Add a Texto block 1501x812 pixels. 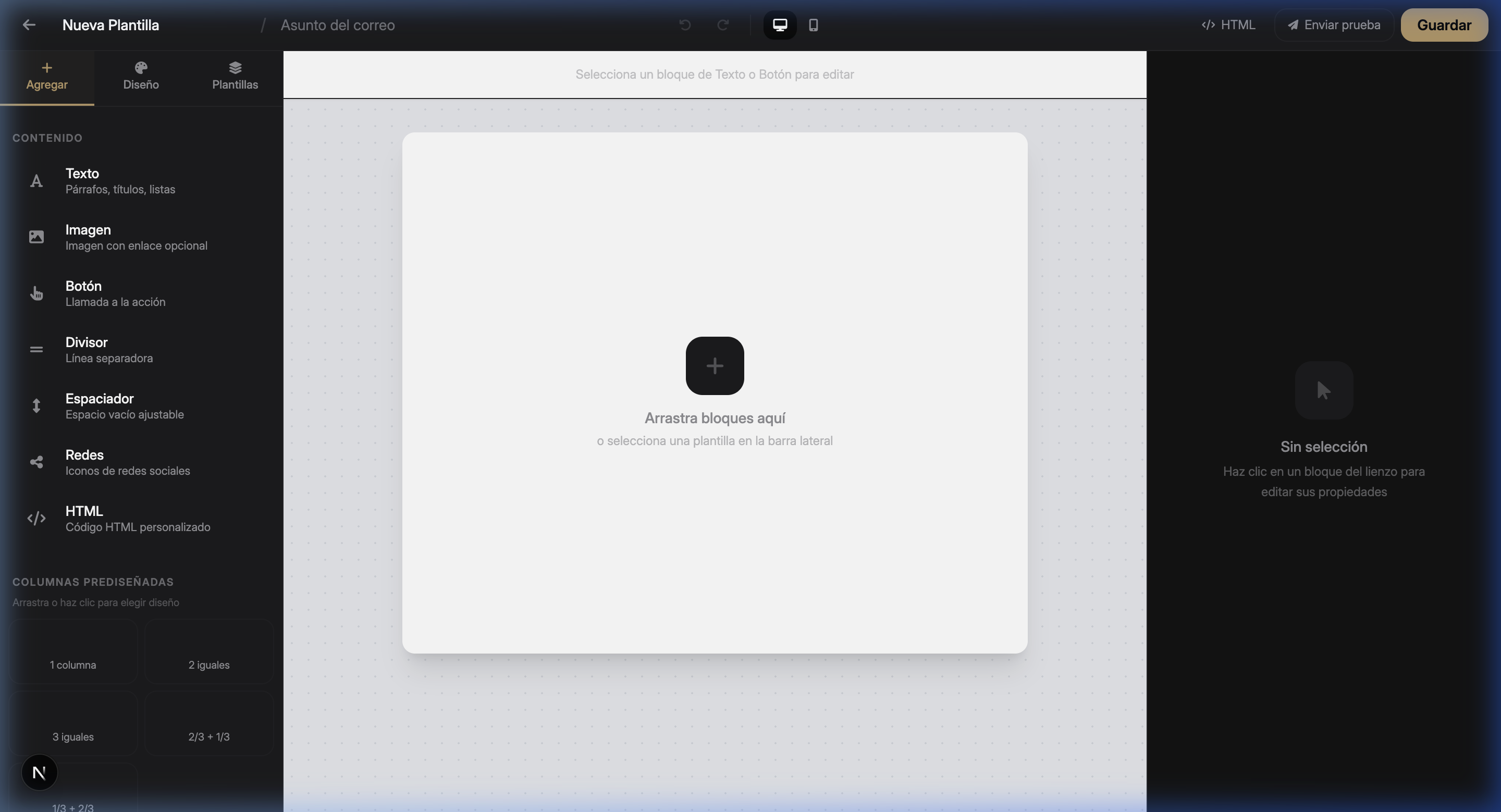point(119,181)
